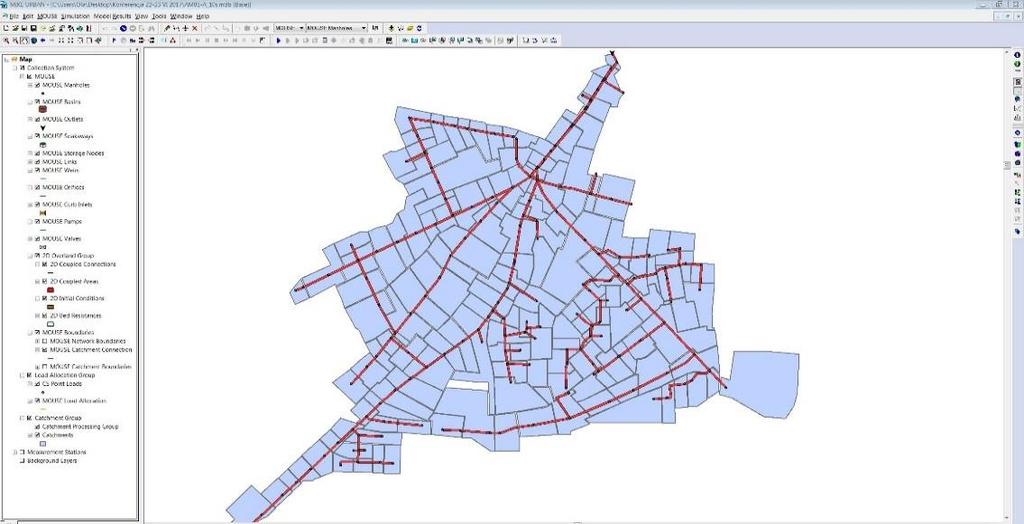Expand the MOUSE Storage Nodes layer
This screenshot has height=524, width=1024.
click(x=29, y=153)
